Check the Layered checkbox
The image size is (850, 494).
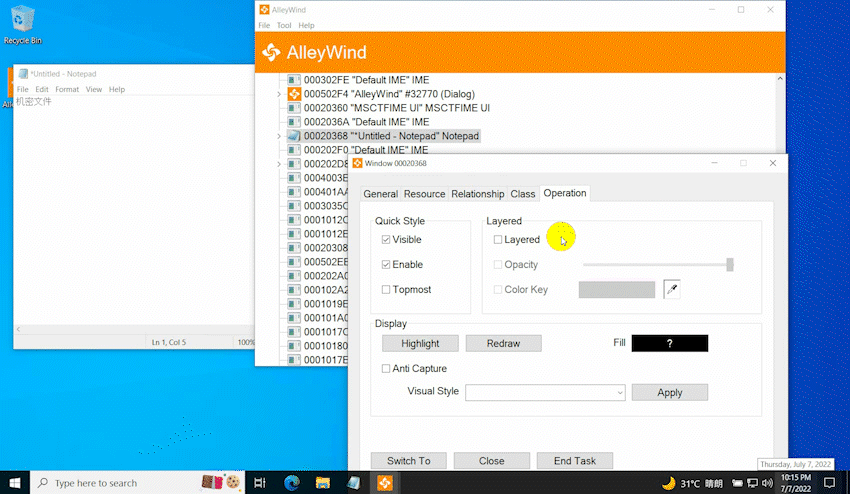pyautogui.click(x=498, y=240)
